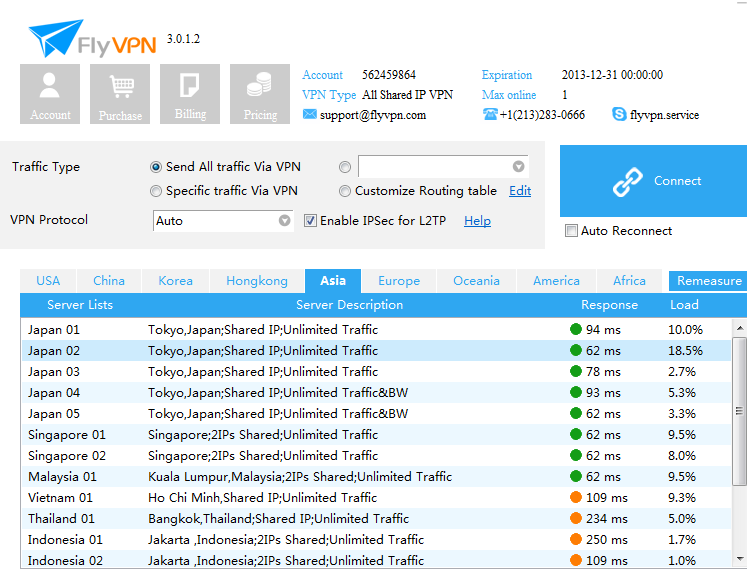
Task: Click the 234 ms response value
Action: [607, 518]
